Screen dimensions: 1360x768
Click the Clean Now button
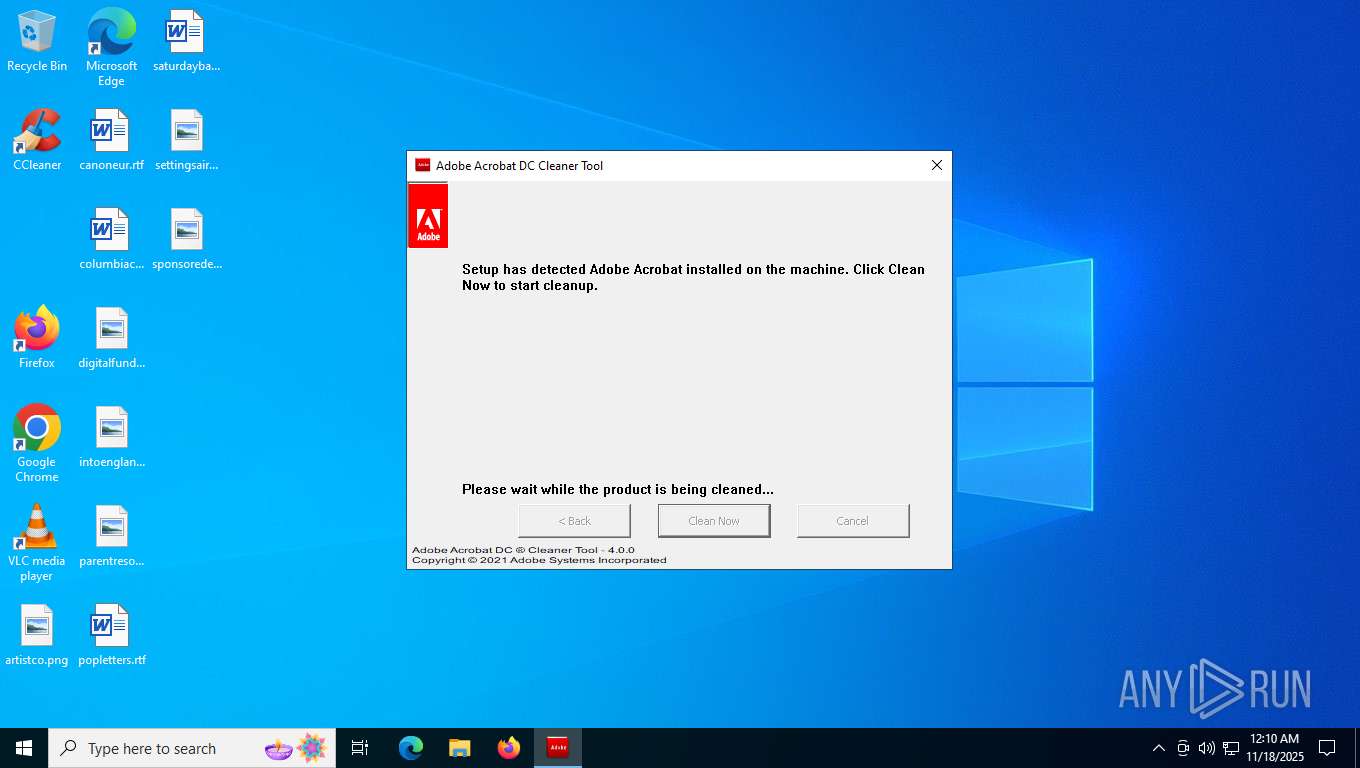click(714, 521)
